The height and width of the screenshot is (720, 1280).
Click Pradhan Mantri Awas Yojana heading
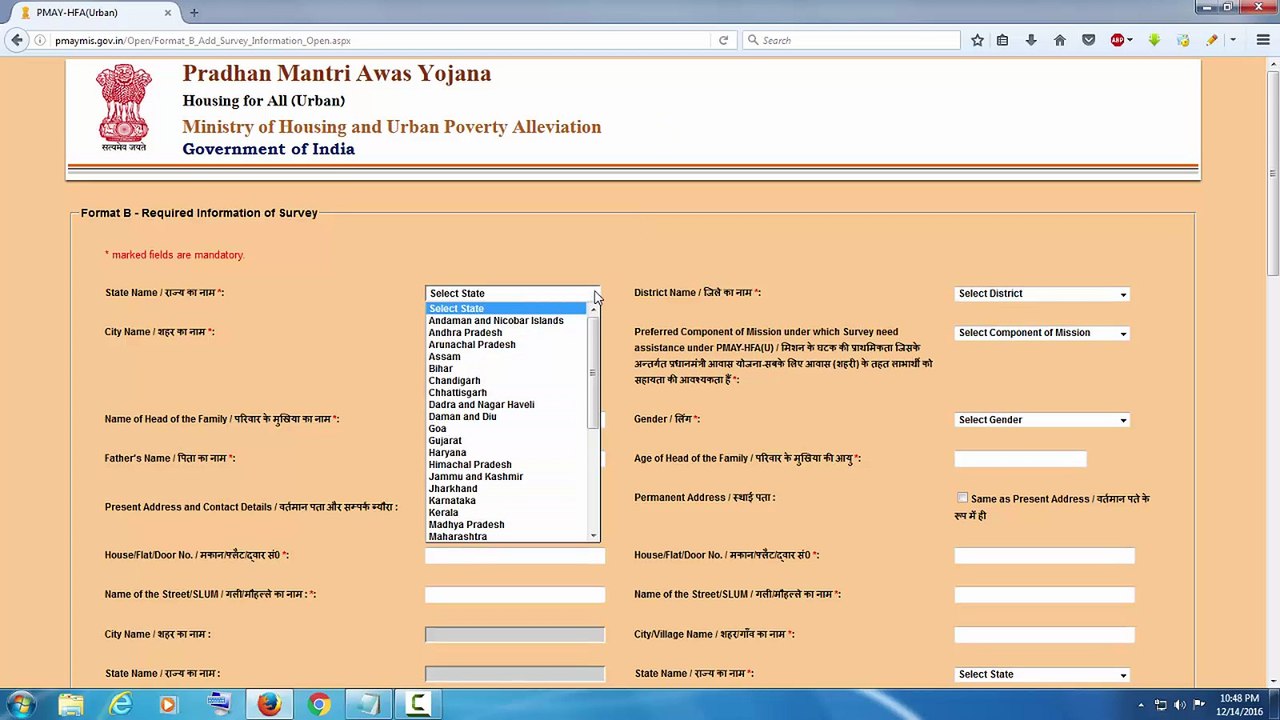(x=336, y=73)
